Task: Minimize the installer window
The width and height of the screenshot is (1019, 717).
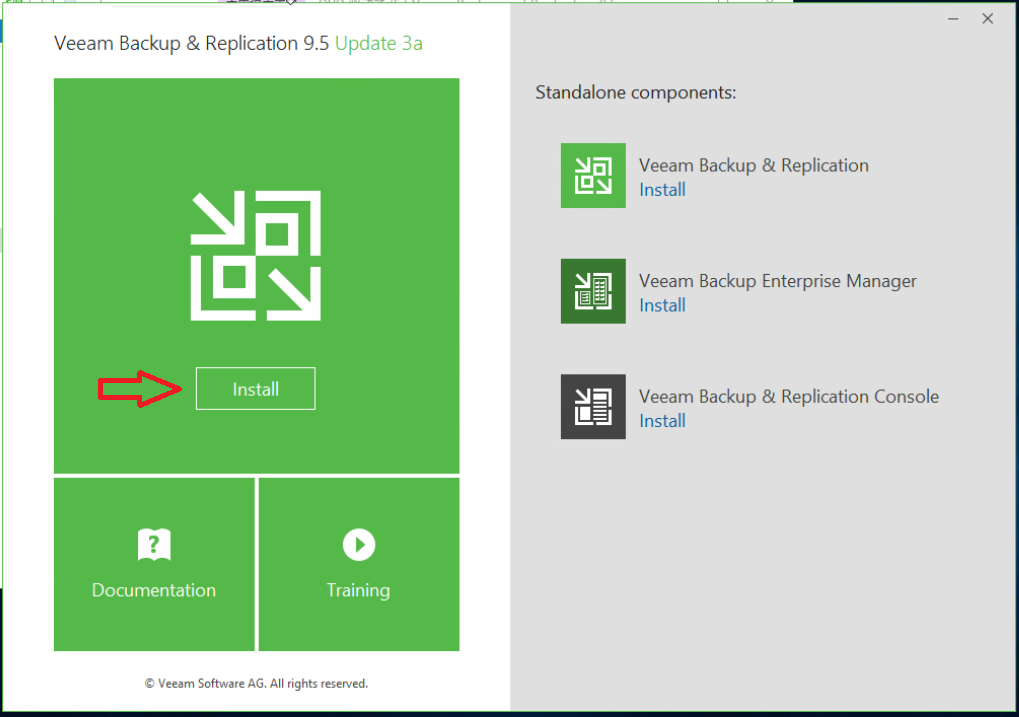Action: click(x=953, y=19)
